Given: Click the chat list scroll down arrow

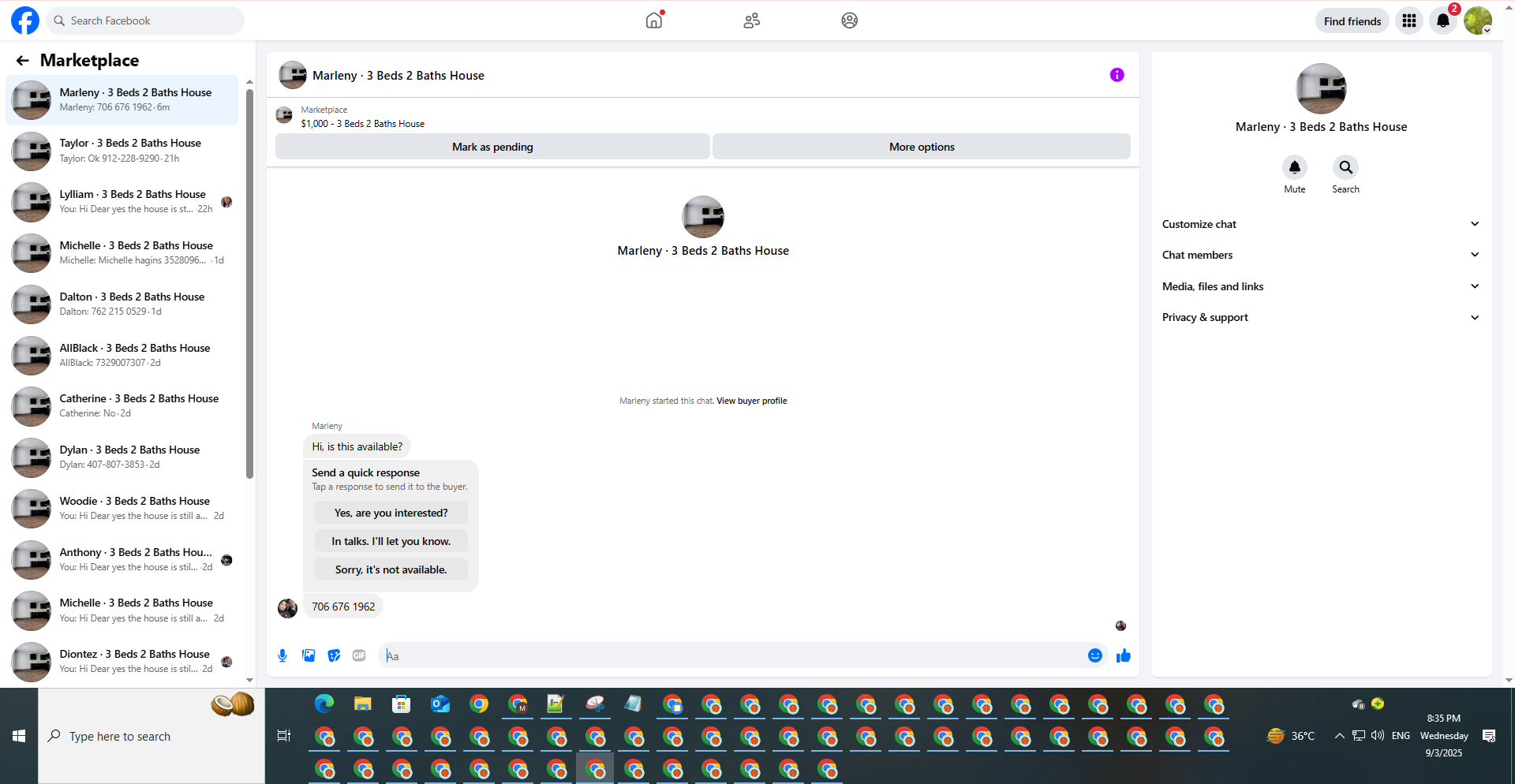Looking at the screenshot, I should tap(249, 680).
